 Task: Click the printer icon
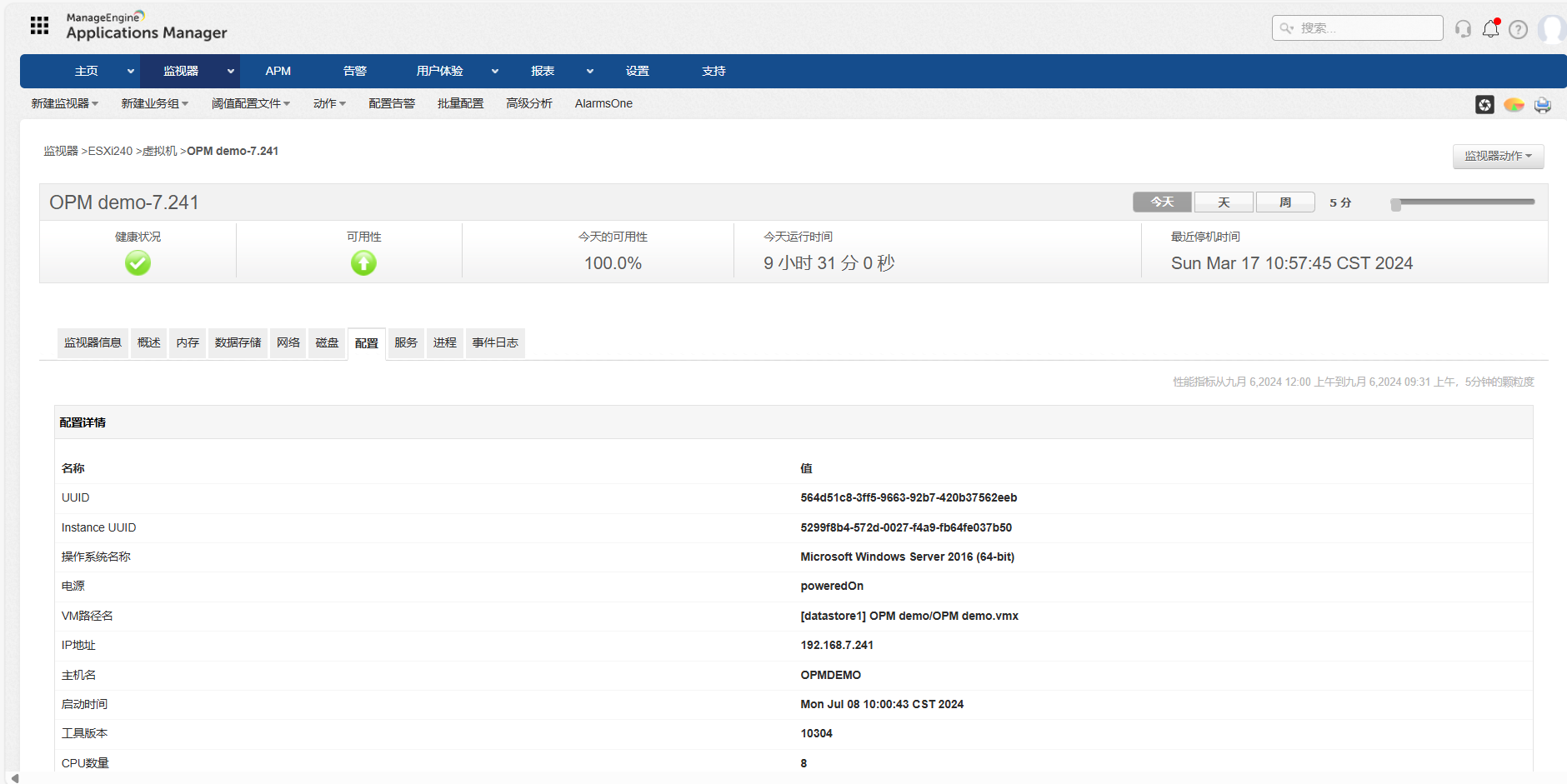click(1542, 104)
